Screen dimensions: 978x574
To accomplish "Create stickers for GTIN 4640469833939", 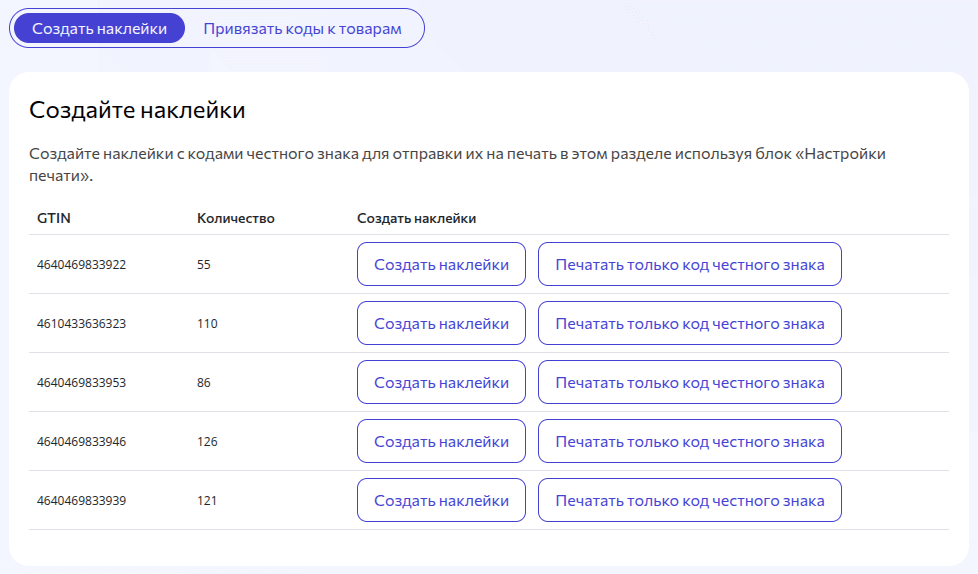I will (x=441, y=501).
